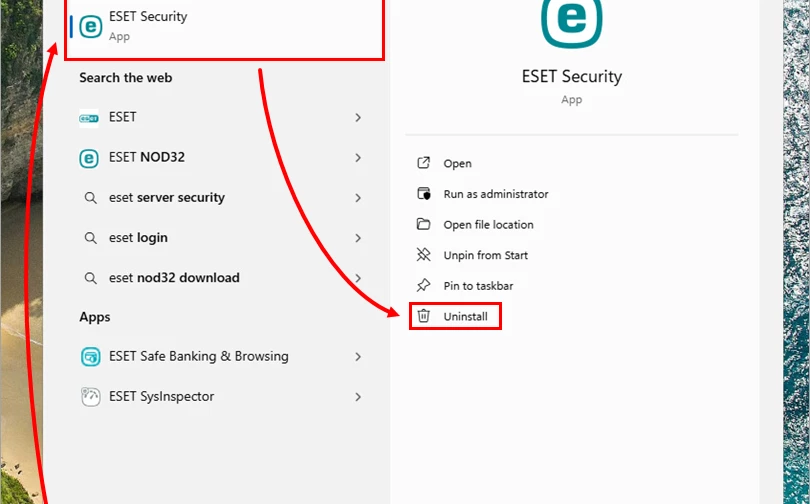Screen dimensions: 810x504
Task: Click the ESET Safe Banking & Browsing icon
Action: click(x=90, y=357)
